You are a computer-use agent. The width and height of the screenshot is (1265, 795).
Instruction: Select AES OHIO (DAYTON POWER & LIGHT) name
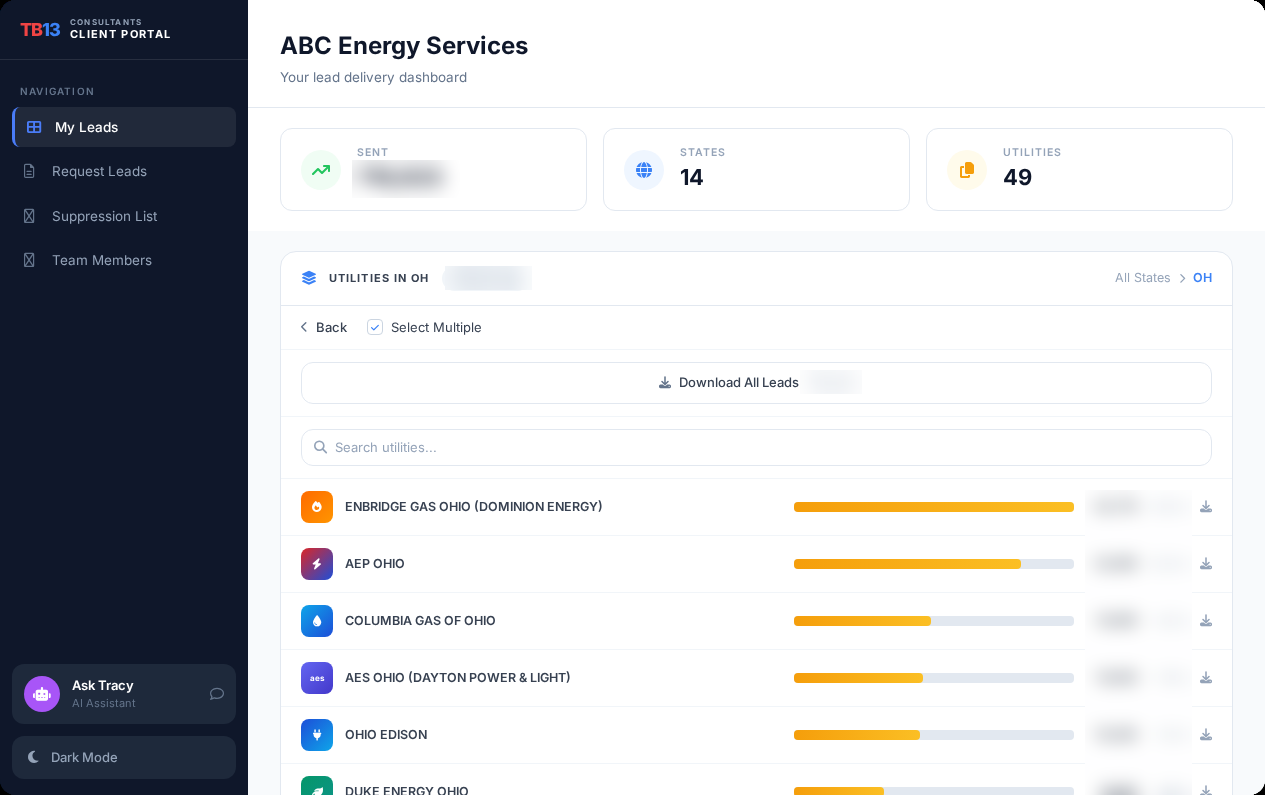458,678
